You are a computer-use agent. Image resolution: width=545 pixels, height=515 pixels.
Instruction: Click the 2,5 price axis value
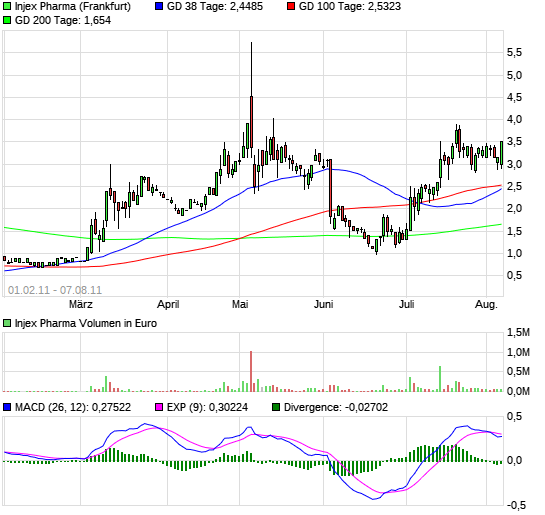point(514,186)
